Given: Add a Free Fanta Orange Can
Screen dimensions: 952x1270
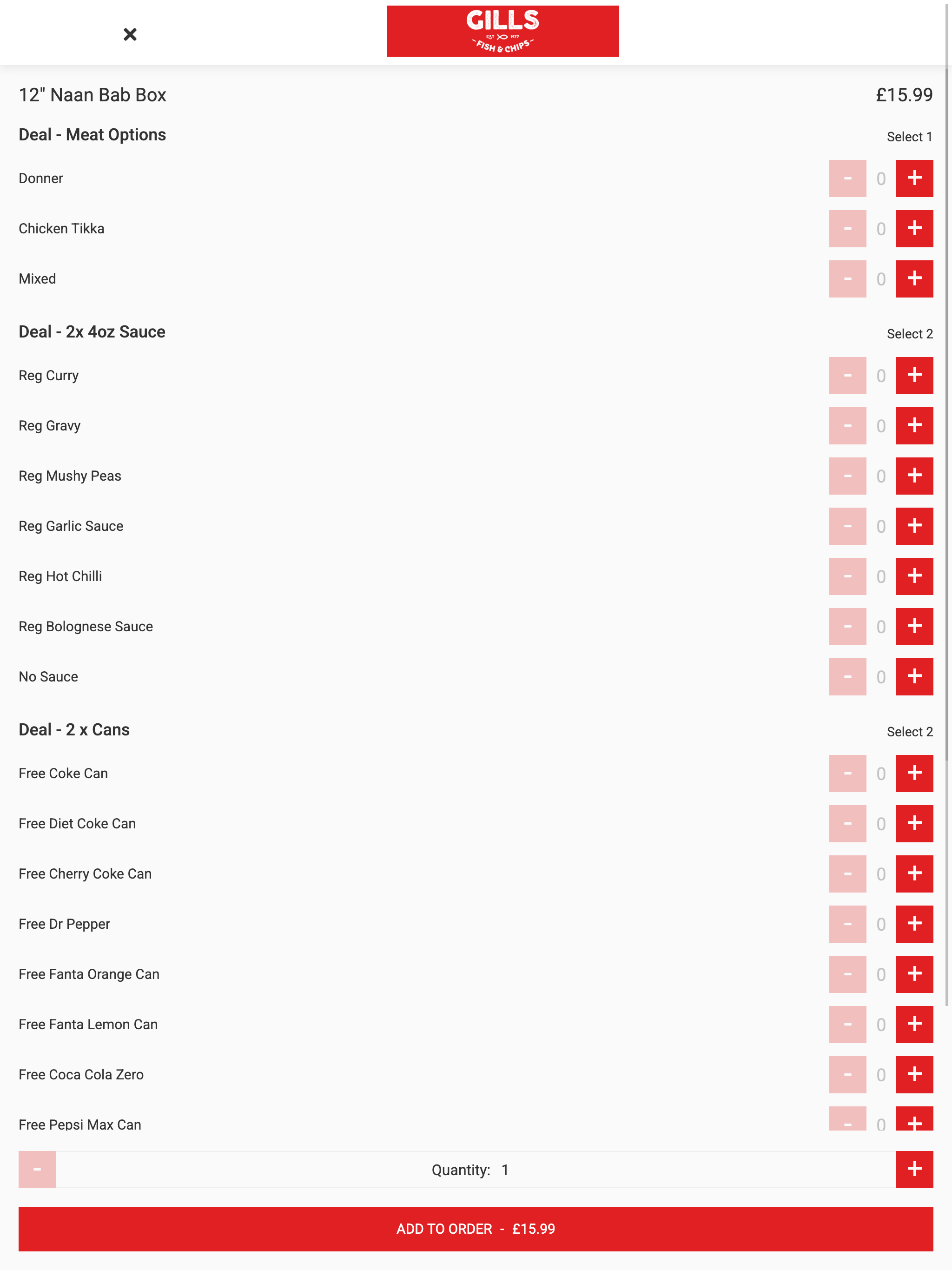Looking at the screenshot, I should 914,974.
